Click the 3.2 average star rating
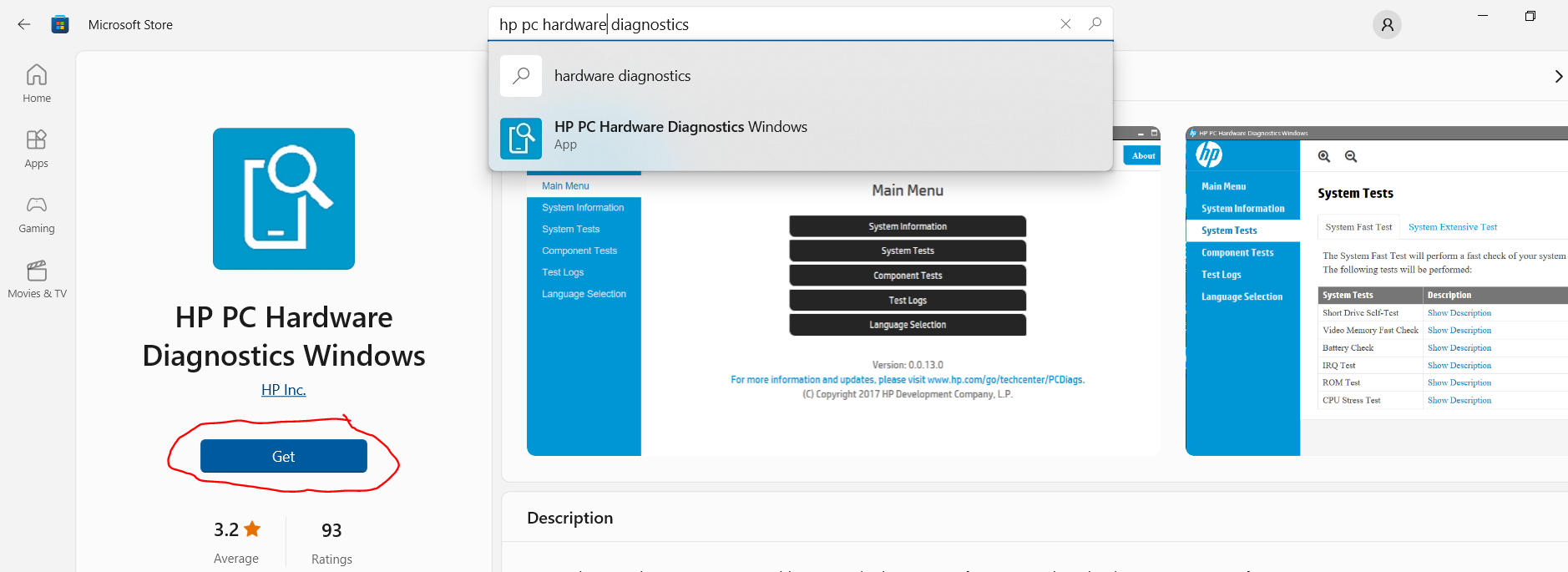Screen dimensions: 1568x572 [237, 529]
